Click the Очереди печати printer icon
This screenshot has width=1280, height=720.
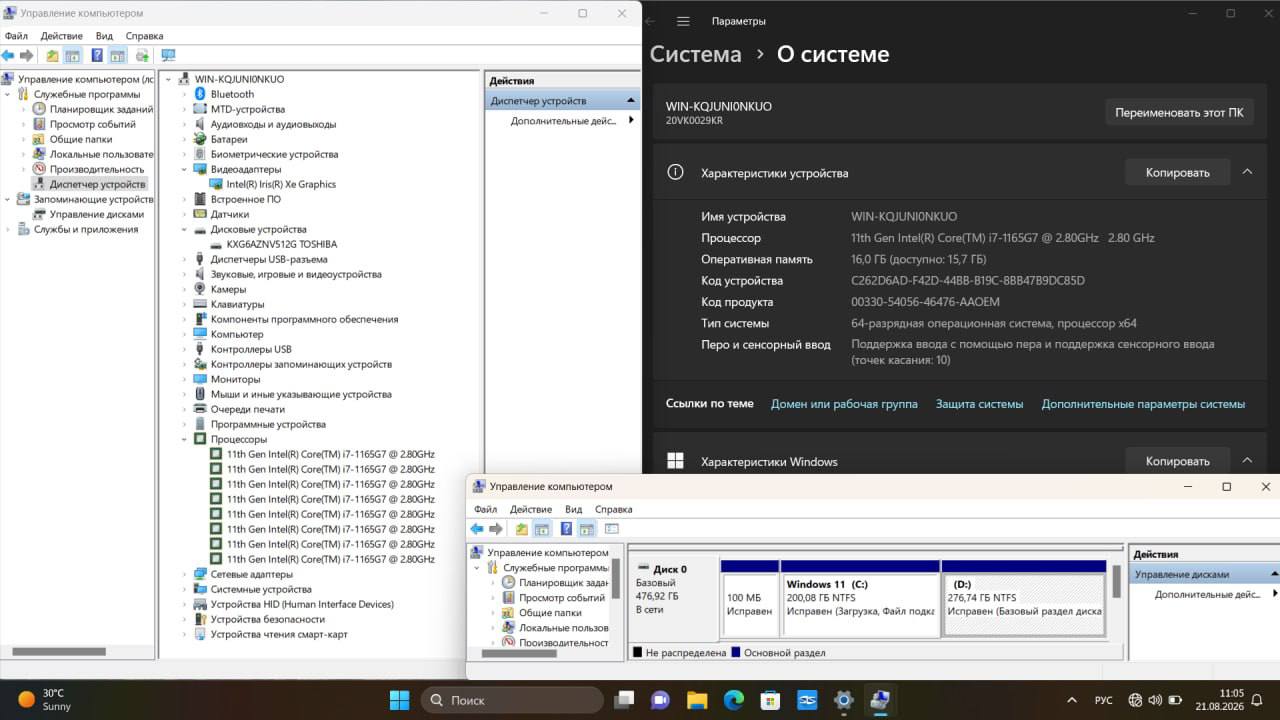pos(200,409)
